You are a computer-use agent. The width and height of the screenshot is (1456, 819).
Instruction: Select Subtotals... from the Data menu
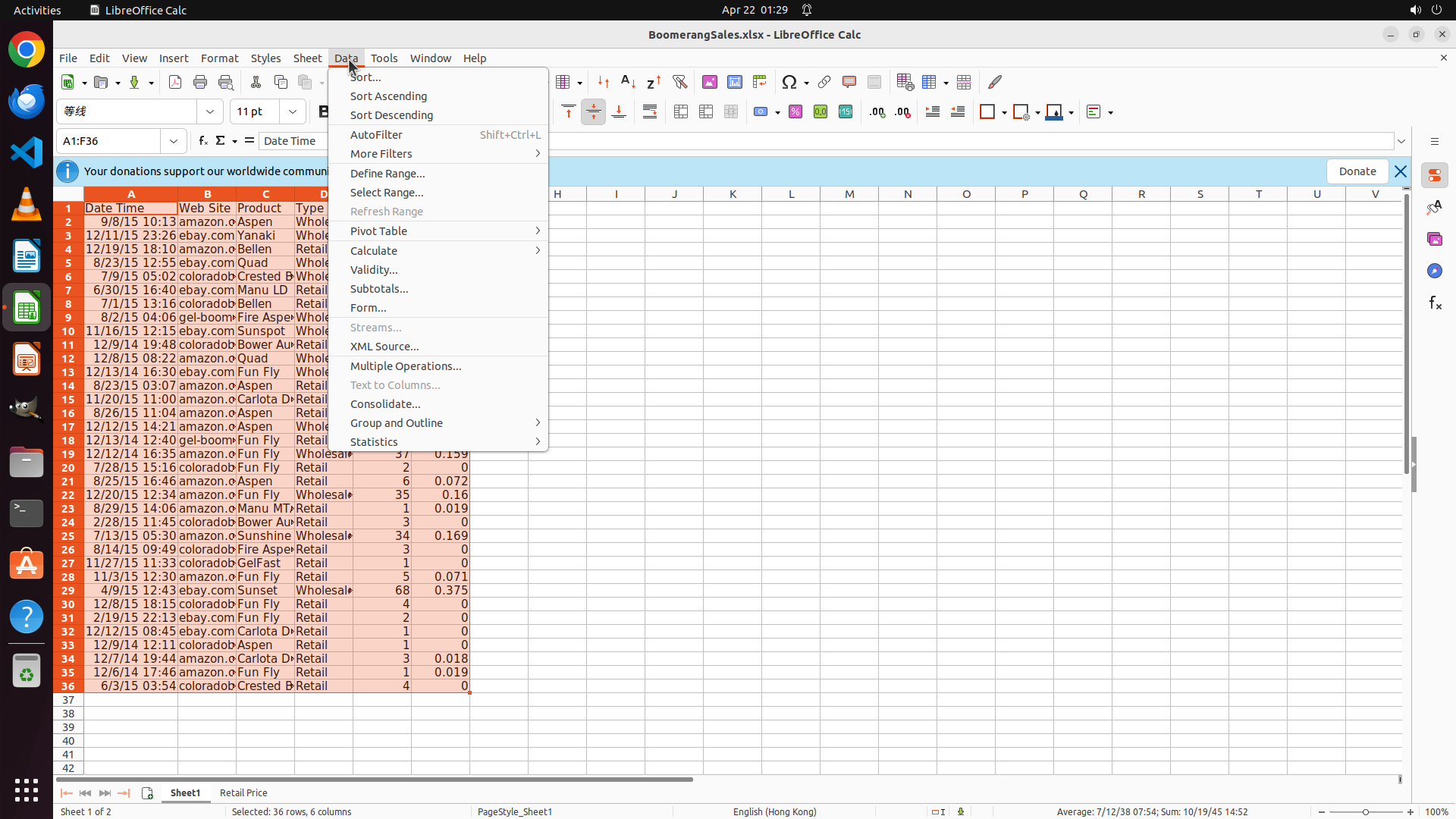tap(379, 289)
